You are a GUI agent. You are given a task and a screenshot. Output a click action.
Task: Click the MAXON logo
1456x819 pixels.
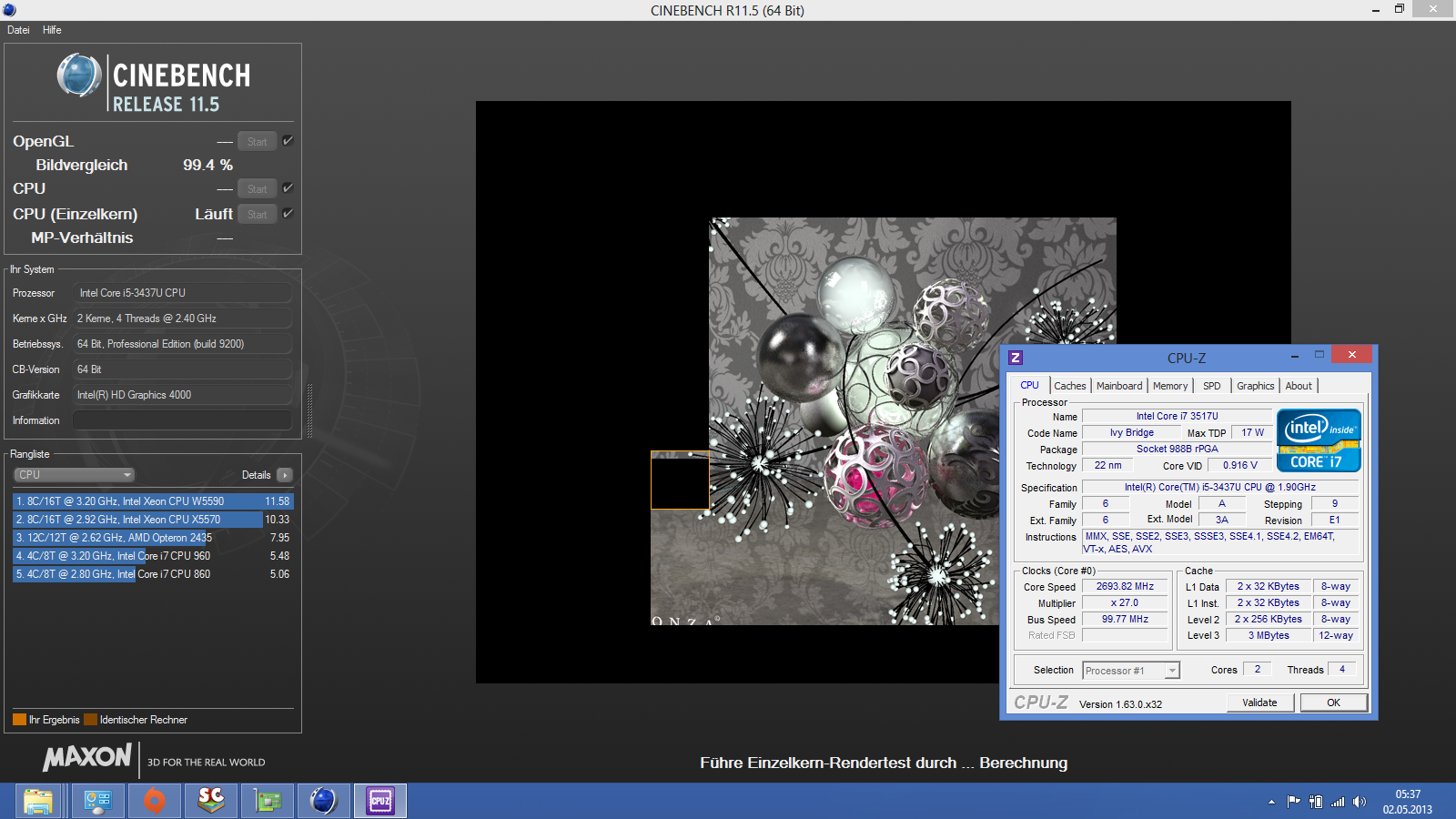click(87, 757)
